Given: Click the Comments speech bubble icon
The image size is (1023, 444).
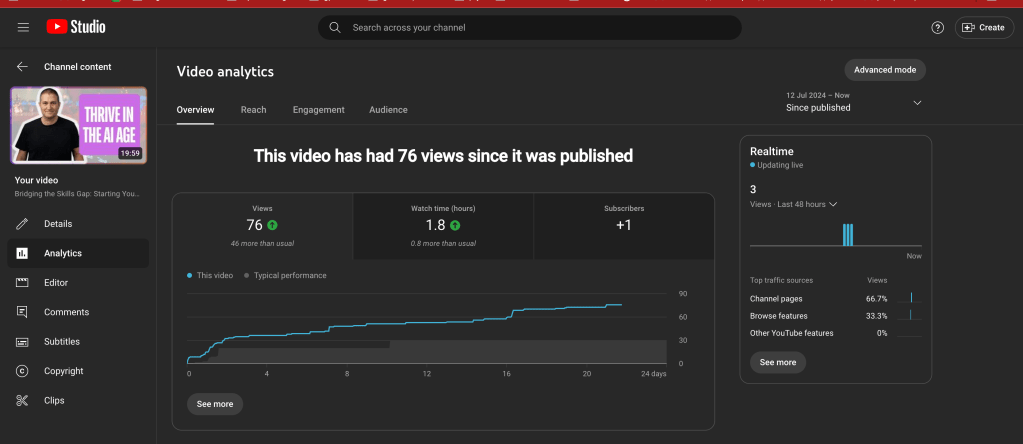Looking at the screenshot, I should (x=22, y=312).
